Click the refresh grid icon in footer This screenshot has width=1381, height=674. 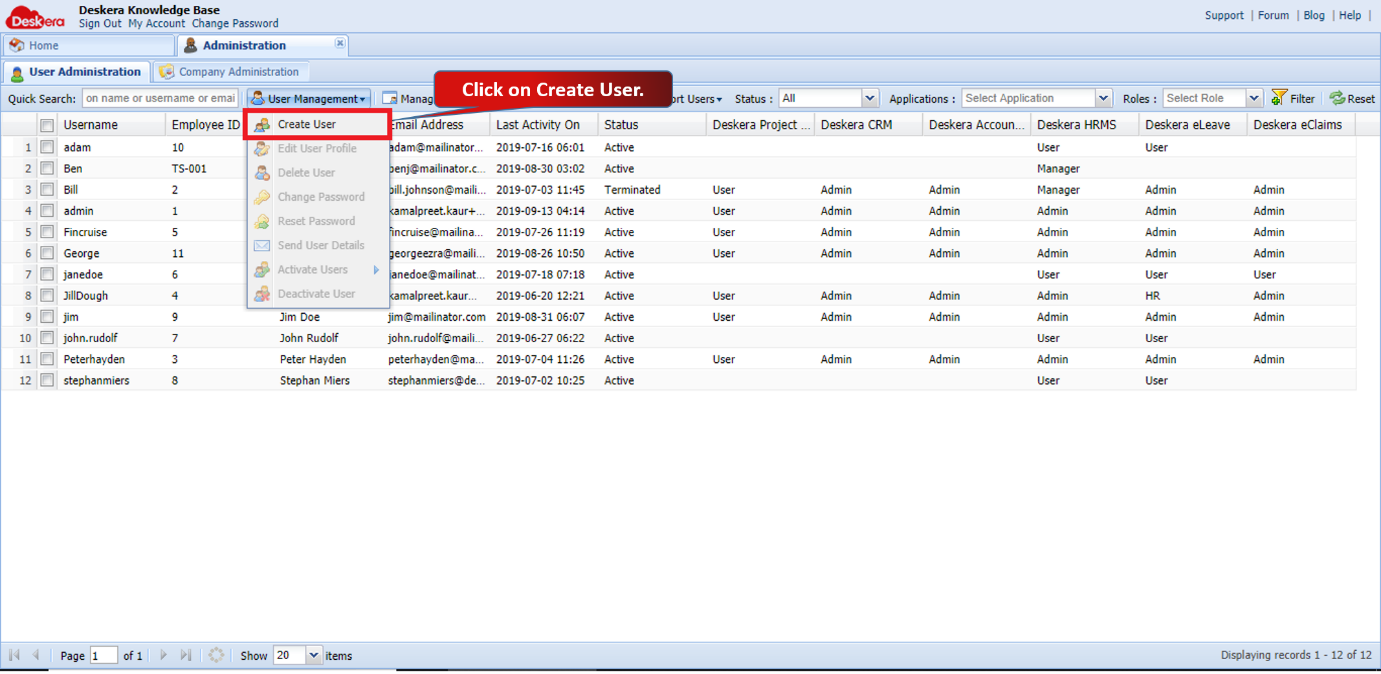pos(216,655)
